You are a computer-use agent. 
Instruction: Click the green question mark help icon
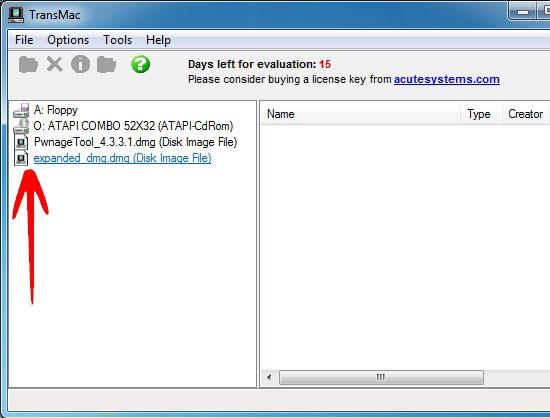140,65
